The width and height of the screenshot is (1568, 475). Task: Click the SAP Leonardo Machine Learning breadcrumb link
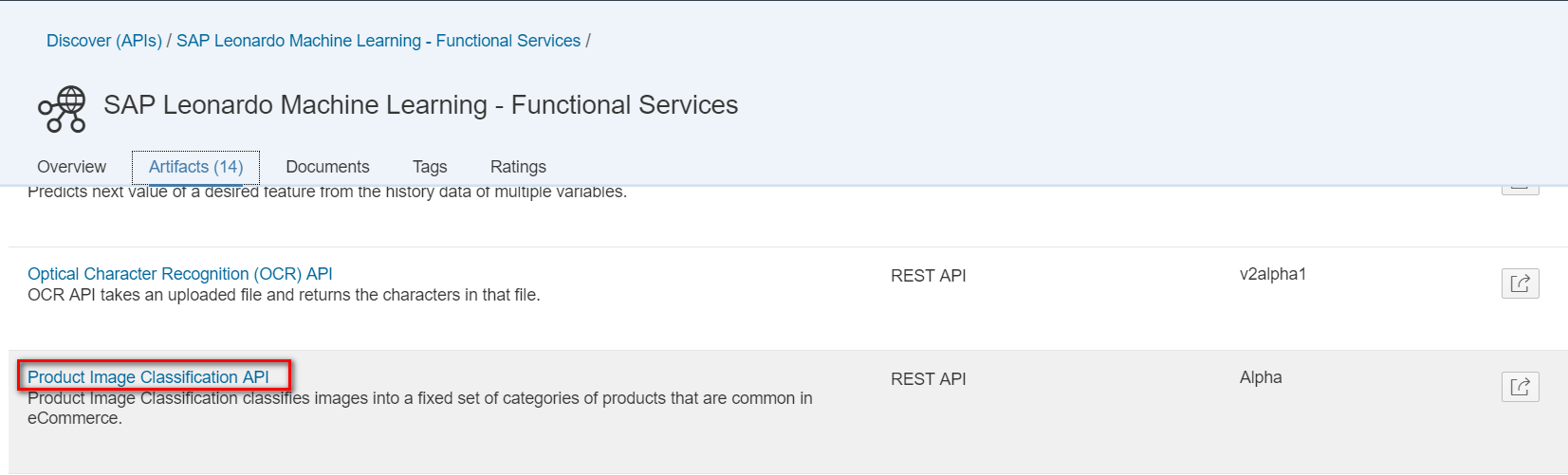click(378, 41)
